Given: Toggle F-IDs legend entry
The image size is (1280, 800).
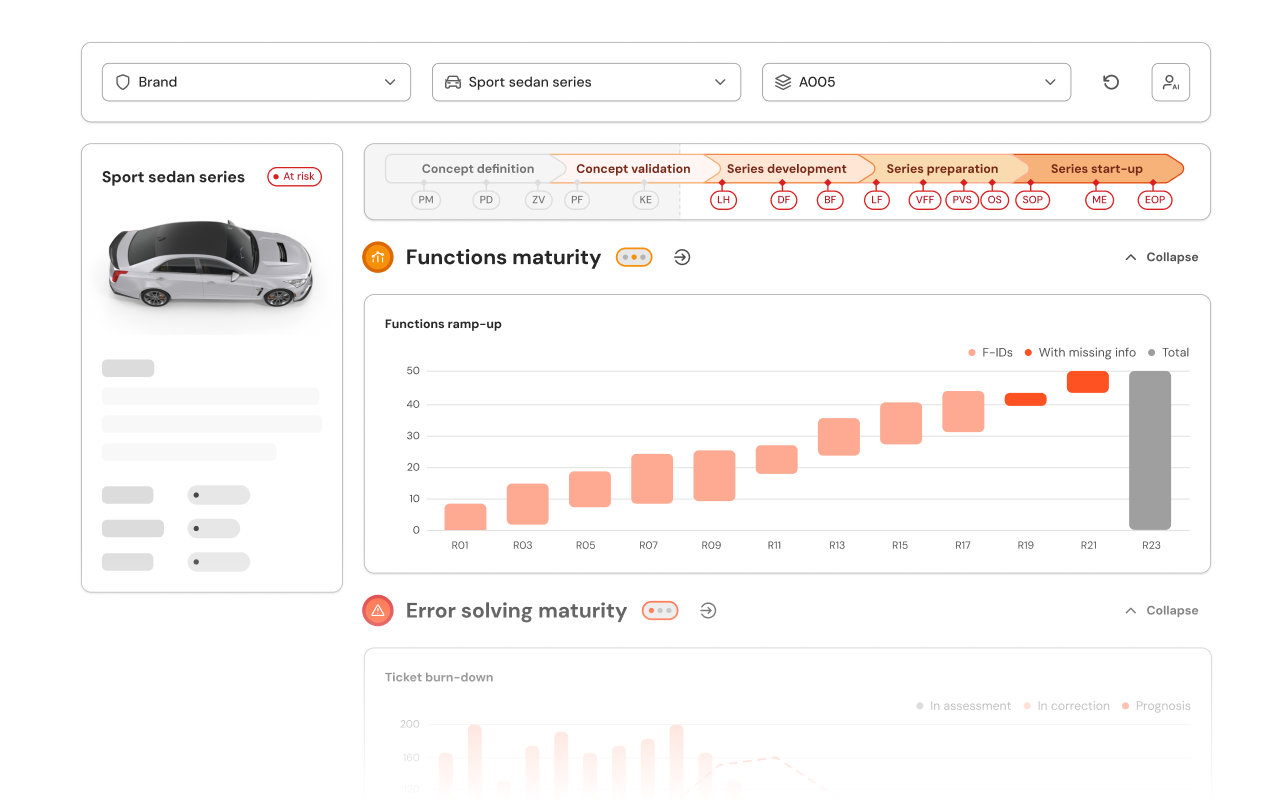Looking at the screenshot, I should click(x=990, y=352).
